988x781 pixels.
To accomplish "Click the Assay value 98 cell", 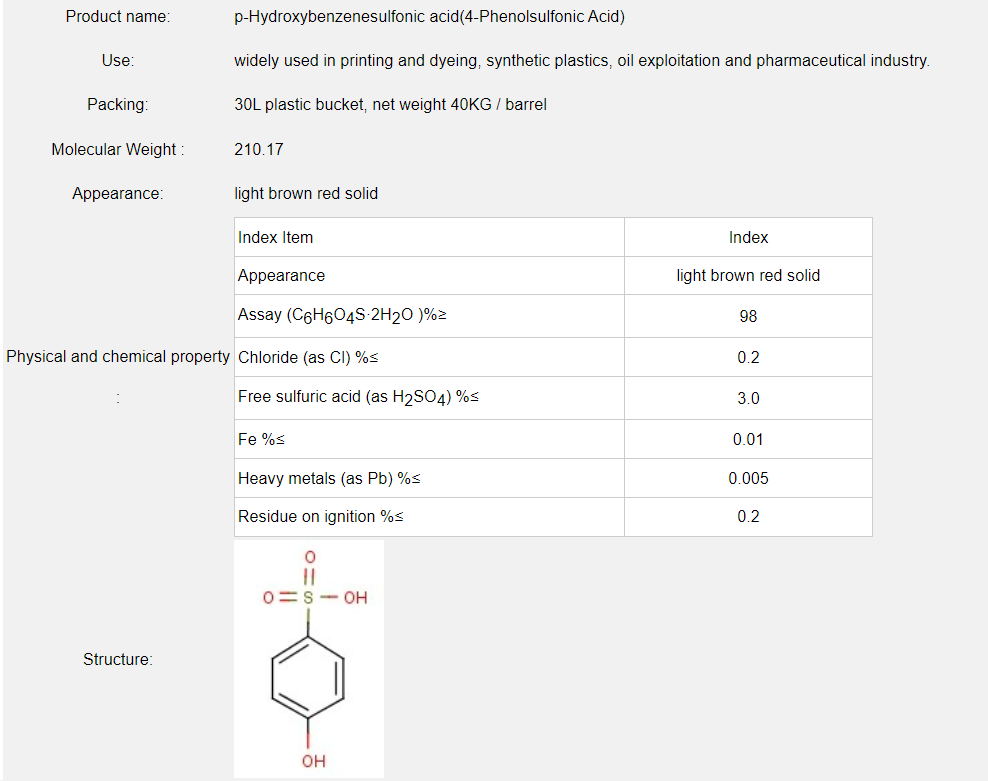I will (748, 316).
